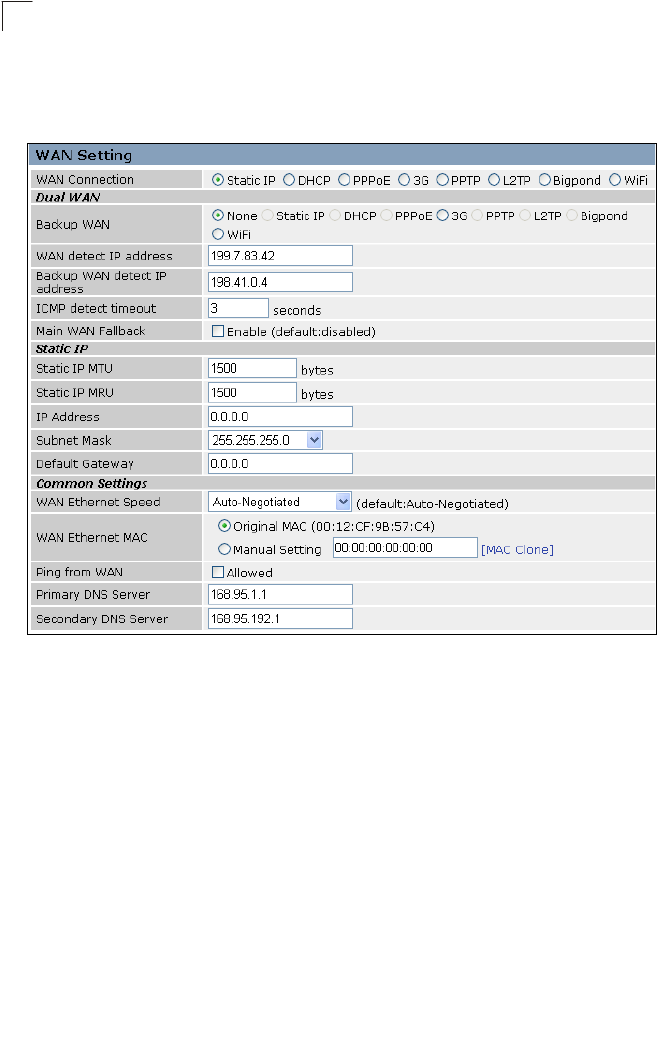Click the ICMP detect timeout field
Viewport: 657px width, 1054px height.
point(239,309)
